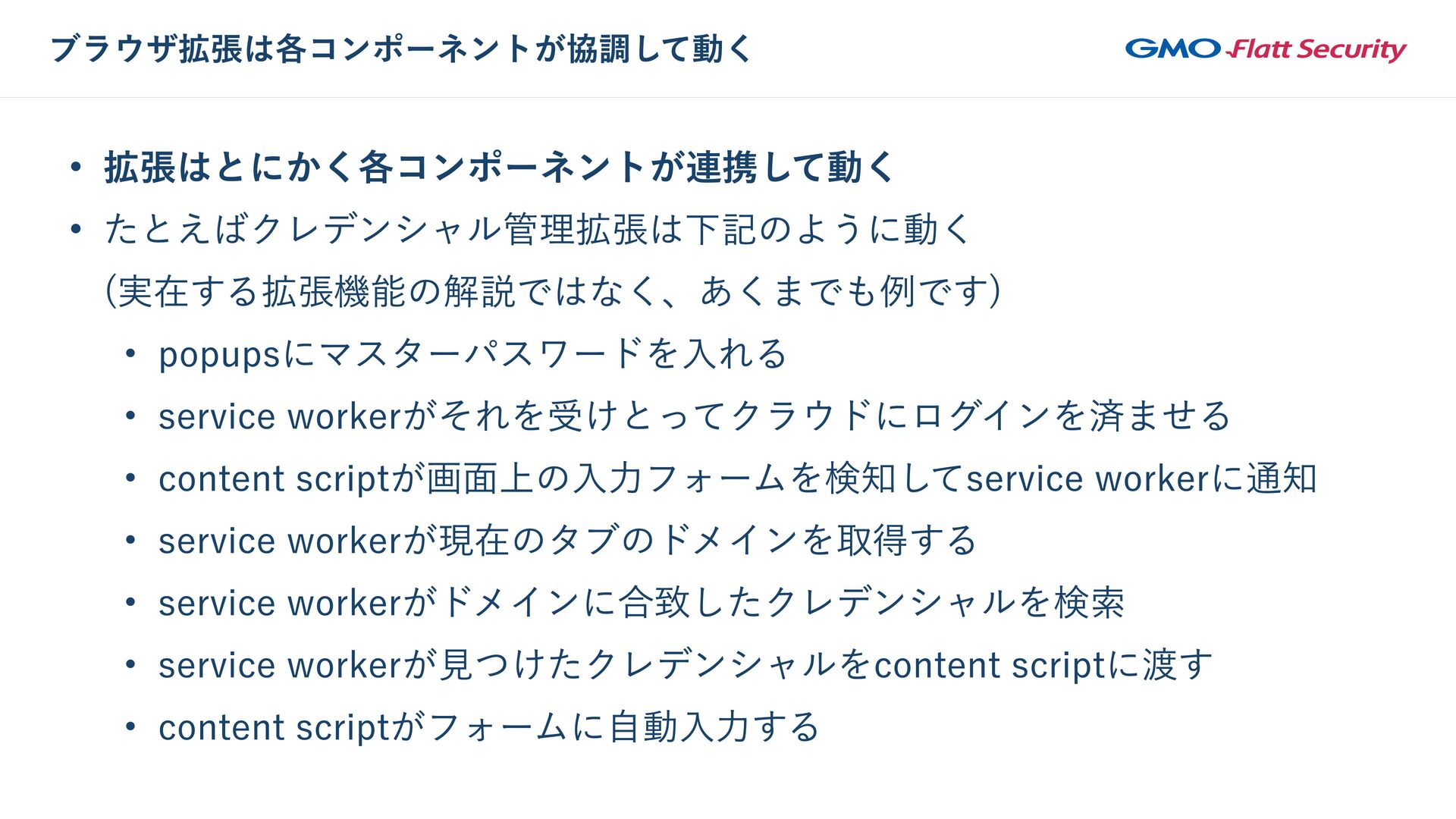Click the line たとえばクレデンシャル管理拡張は下記のように動く

[538, 229]
